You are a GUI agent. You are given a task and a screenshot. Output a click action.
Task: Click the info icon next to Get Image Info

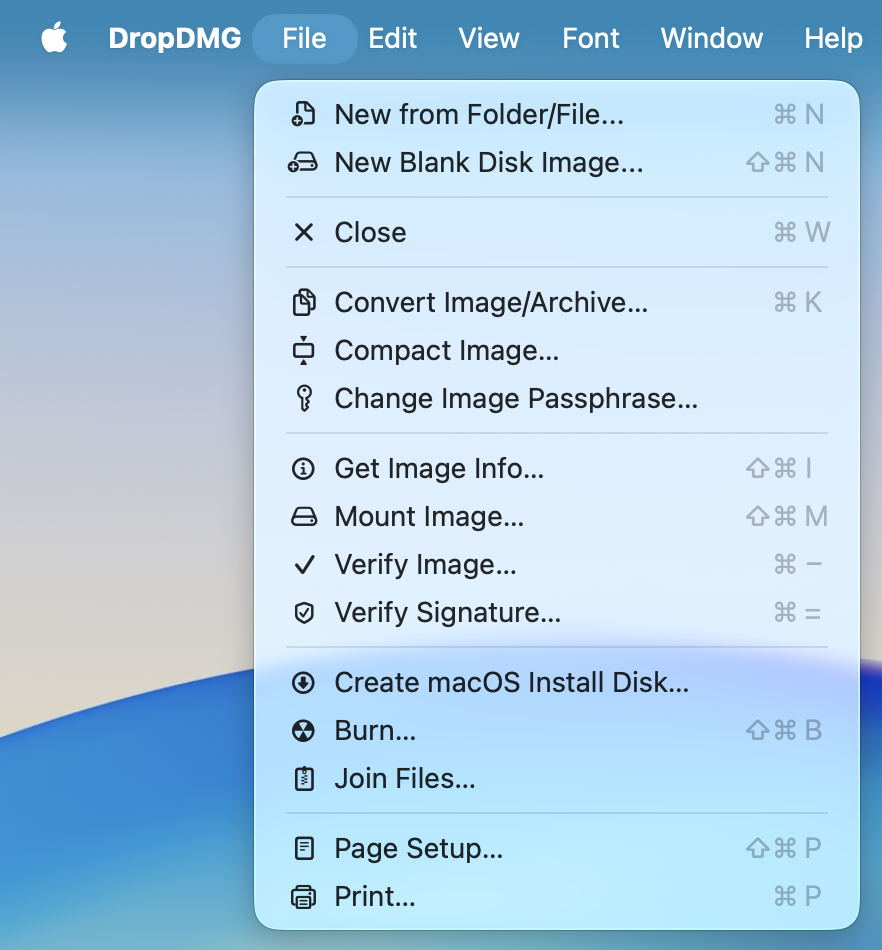coord(304,468)
